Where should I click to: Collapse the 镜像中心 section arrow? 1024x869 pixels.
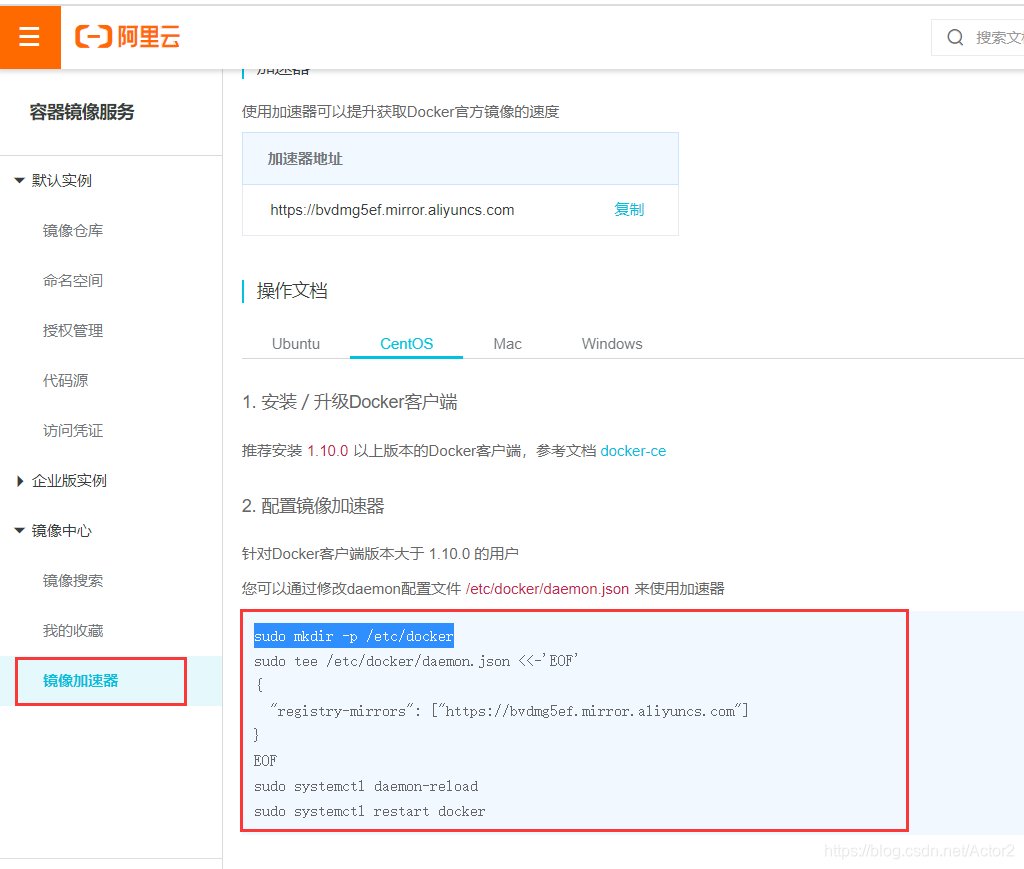(20, 531)
